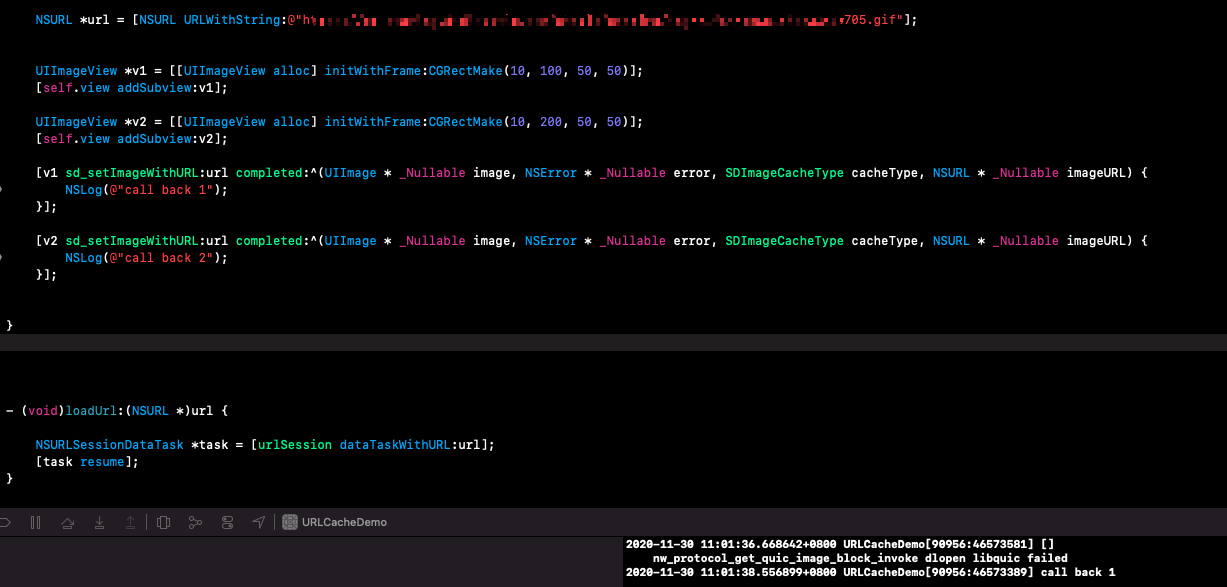Pause execution of URLCacheDemo
The image size is (1227, 587).
click(x=35, y=522)
